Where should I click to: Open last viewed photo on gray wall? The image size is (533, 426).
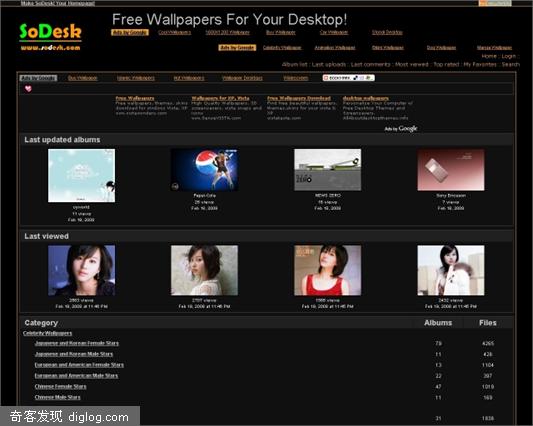[x=204, y=270]
